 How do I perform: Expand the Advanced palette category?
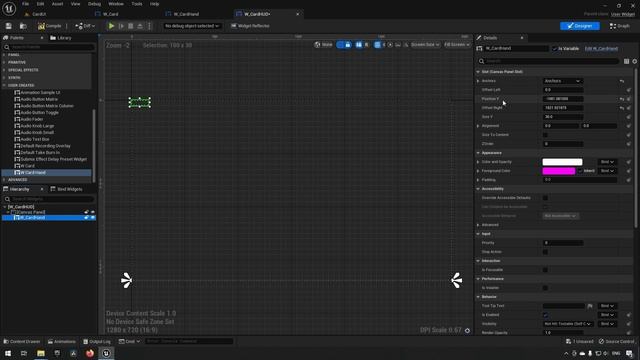(x=18, y=180)
